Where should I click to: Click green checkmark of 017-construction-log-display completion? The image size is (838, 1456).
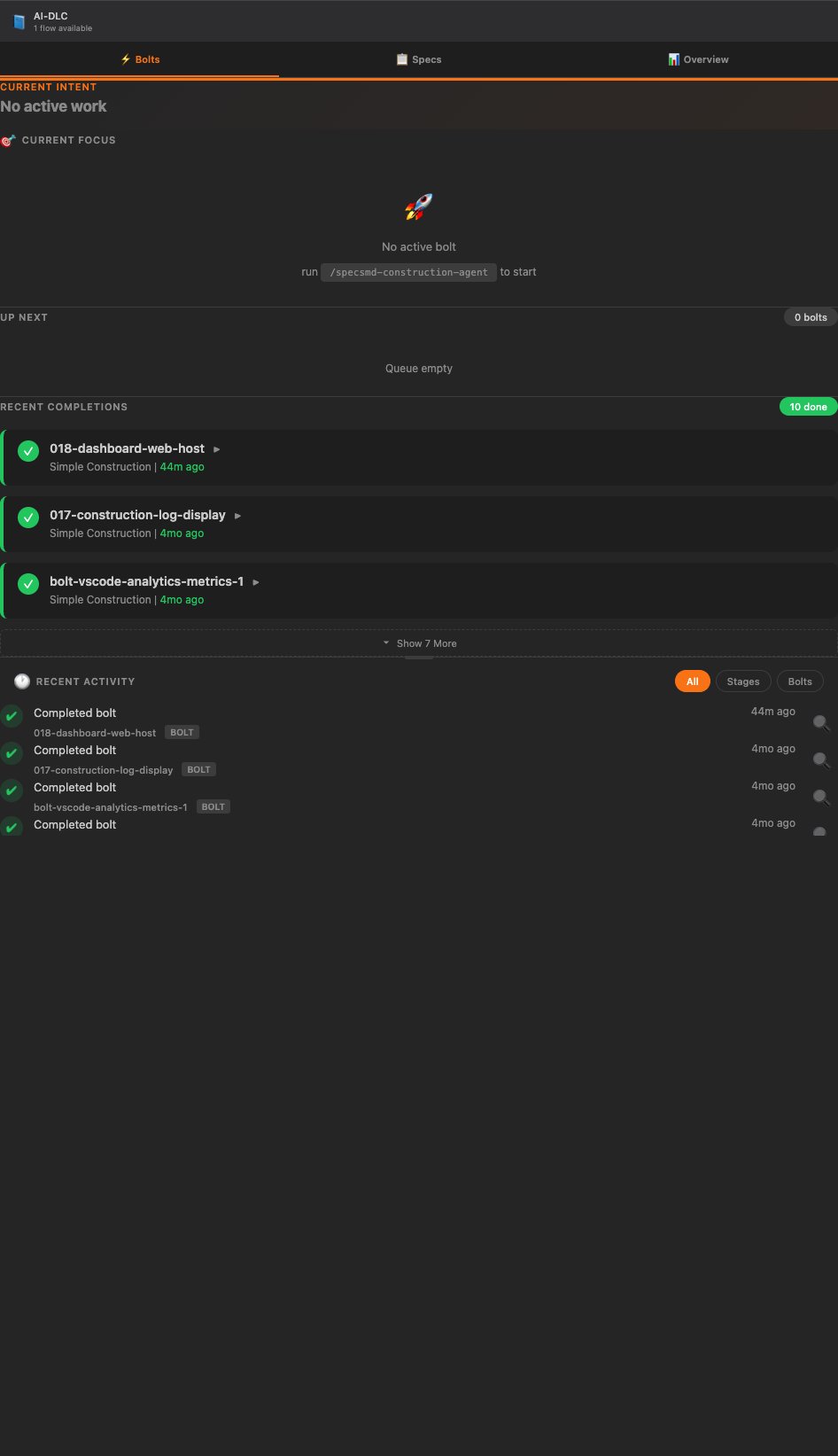pyautogui.click(x=28, y=518)
